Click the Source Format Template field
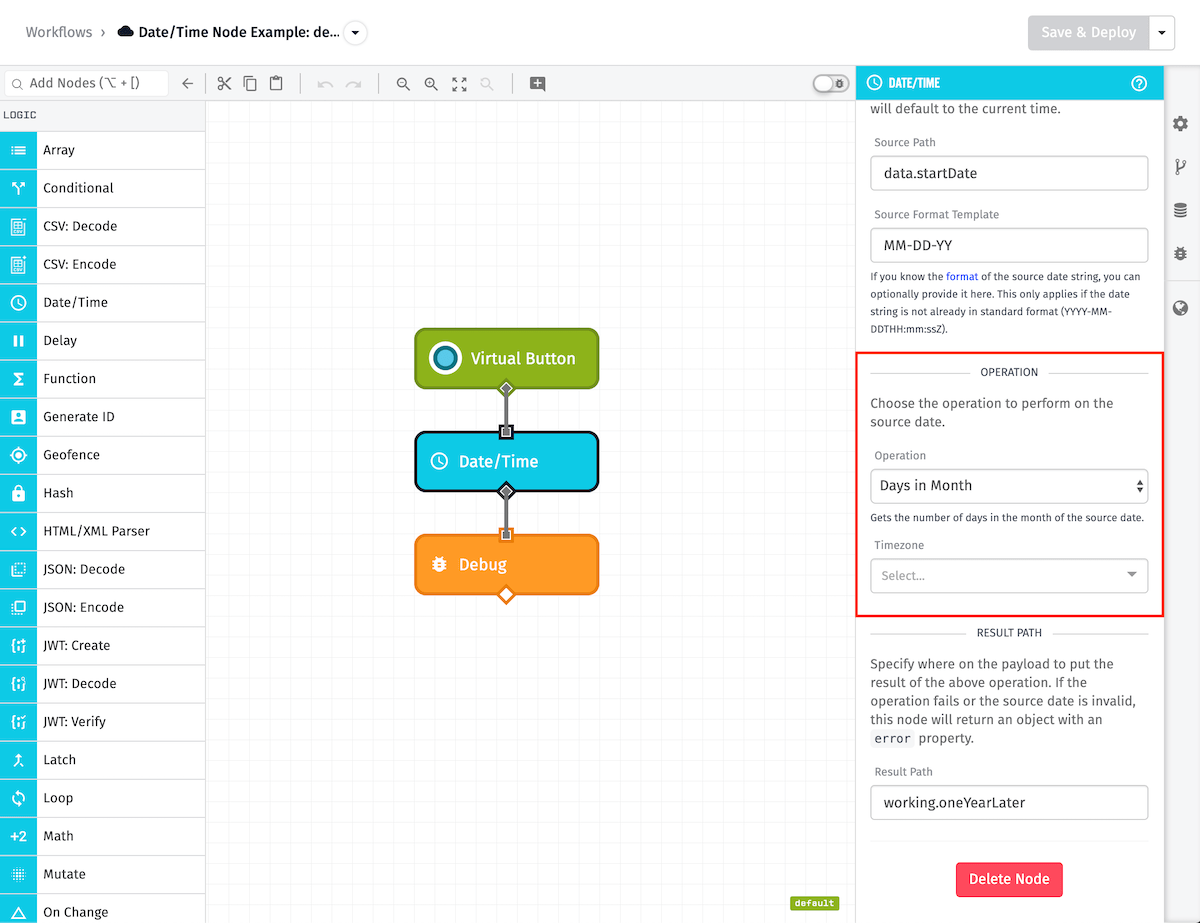The width and height of the screenshot is (1200, 923). [1009, 245]
